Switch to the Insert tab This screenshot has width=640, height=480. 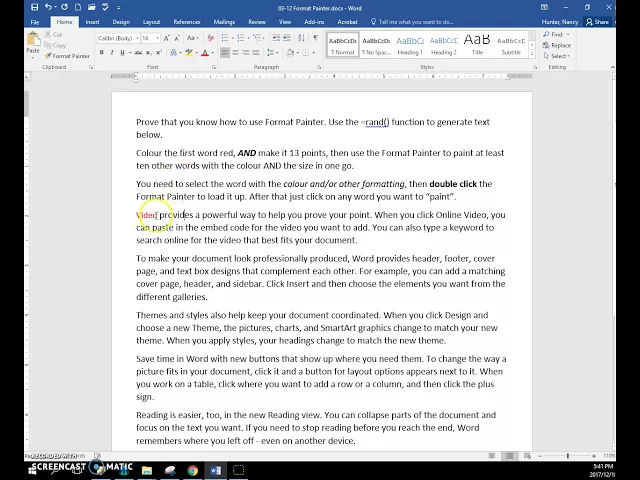point(92,22)
